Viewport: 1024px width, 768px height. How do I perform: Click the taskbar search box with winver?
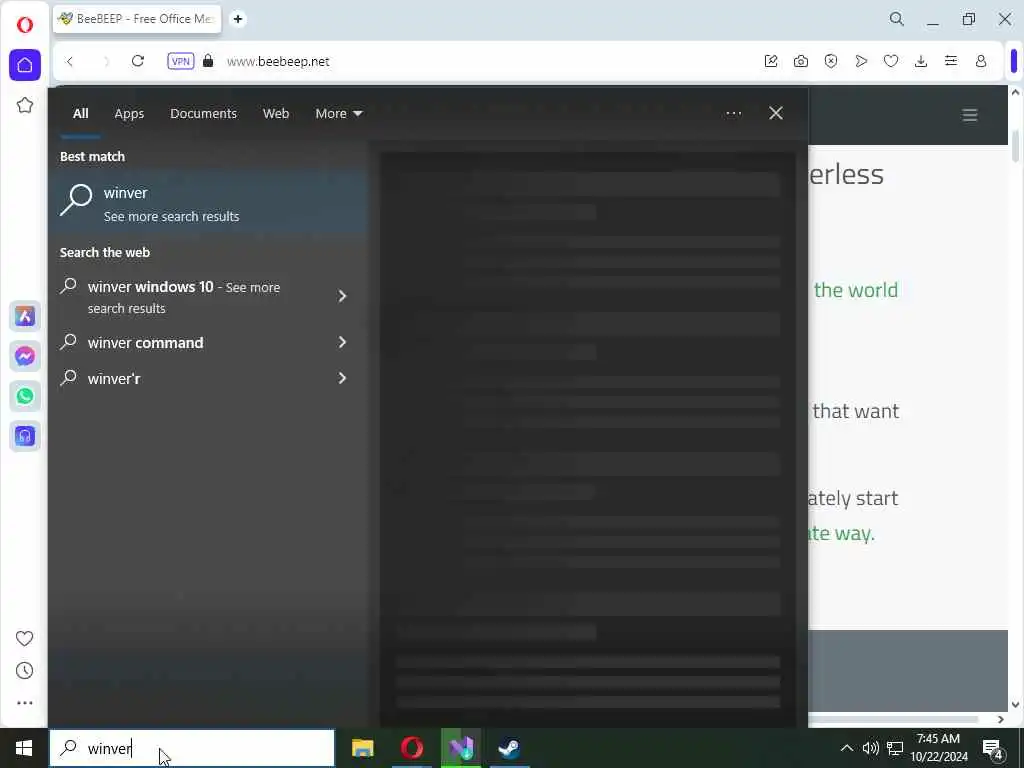pyautogui.click(x=192, y=748)
